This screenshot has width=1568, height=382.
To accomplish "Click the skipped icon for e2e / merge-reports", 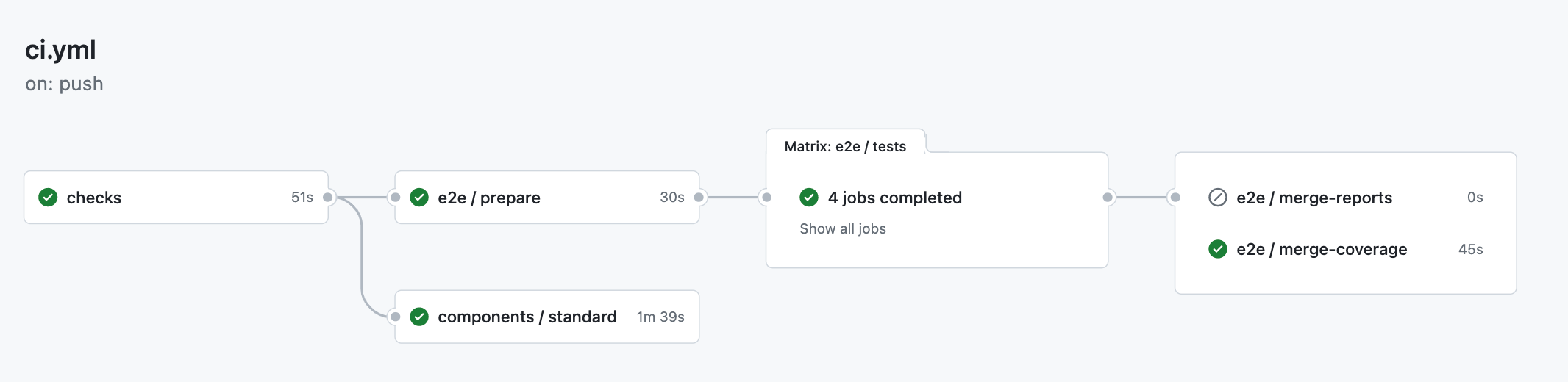I will (x=1218, y=198).
